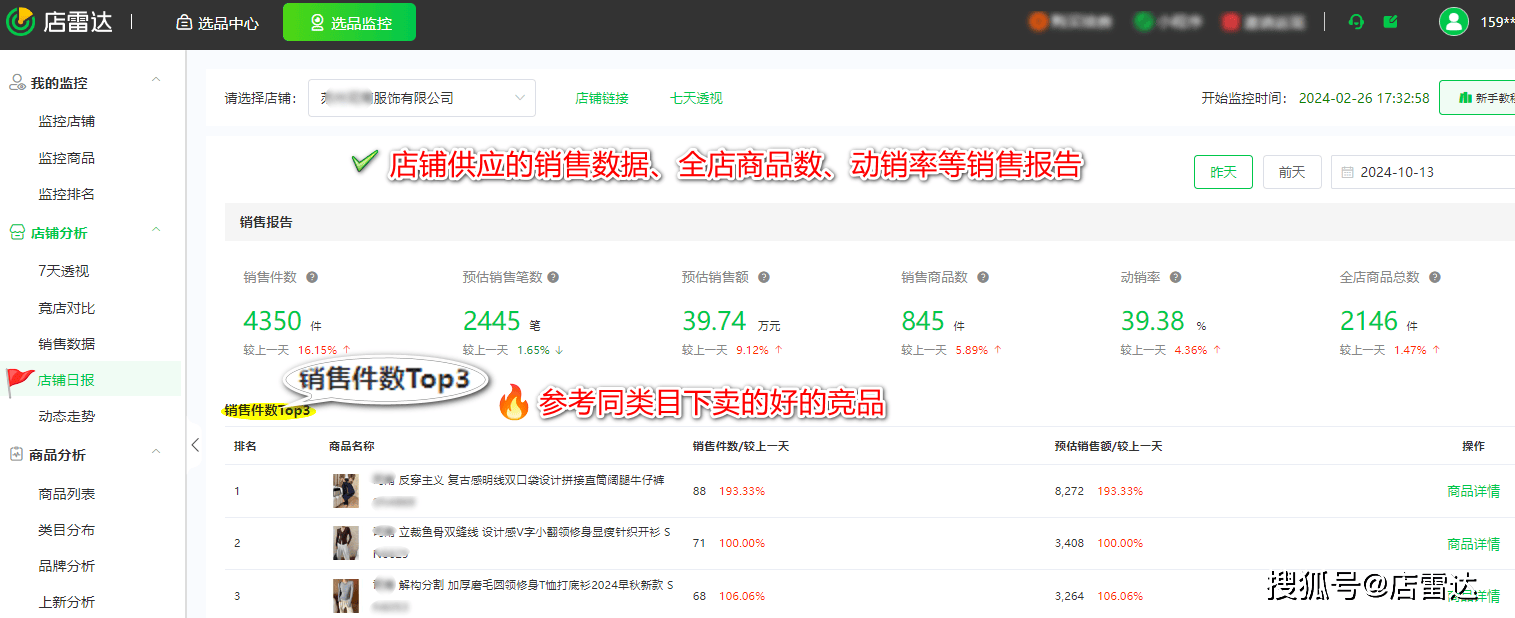Click the help icon next to 全店商品总数
The image size is (1515, 618).
coord(1434,277)
